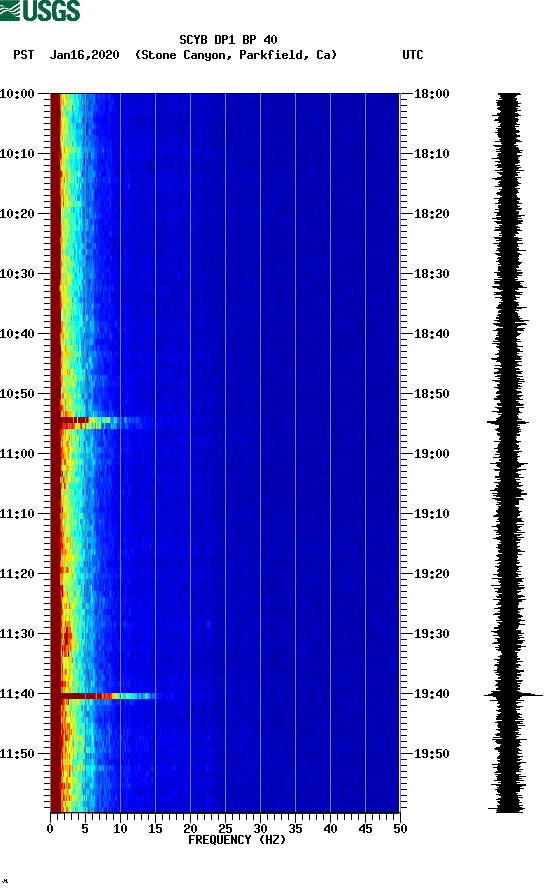Viewport: 552px width, 892px height.
Task: Click the '19:10' UTC time label
Action: coord(432,514)
